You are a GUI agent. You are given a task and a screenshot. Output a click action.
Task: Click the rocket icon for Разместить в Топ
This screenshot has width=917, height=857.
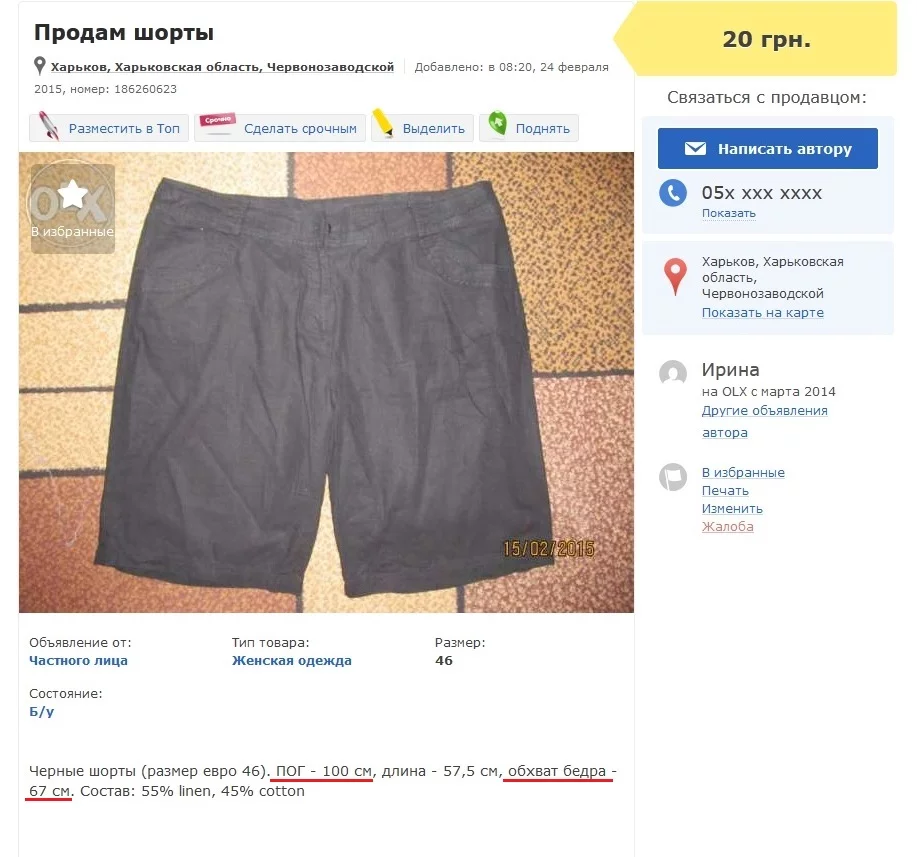[49, 126]
